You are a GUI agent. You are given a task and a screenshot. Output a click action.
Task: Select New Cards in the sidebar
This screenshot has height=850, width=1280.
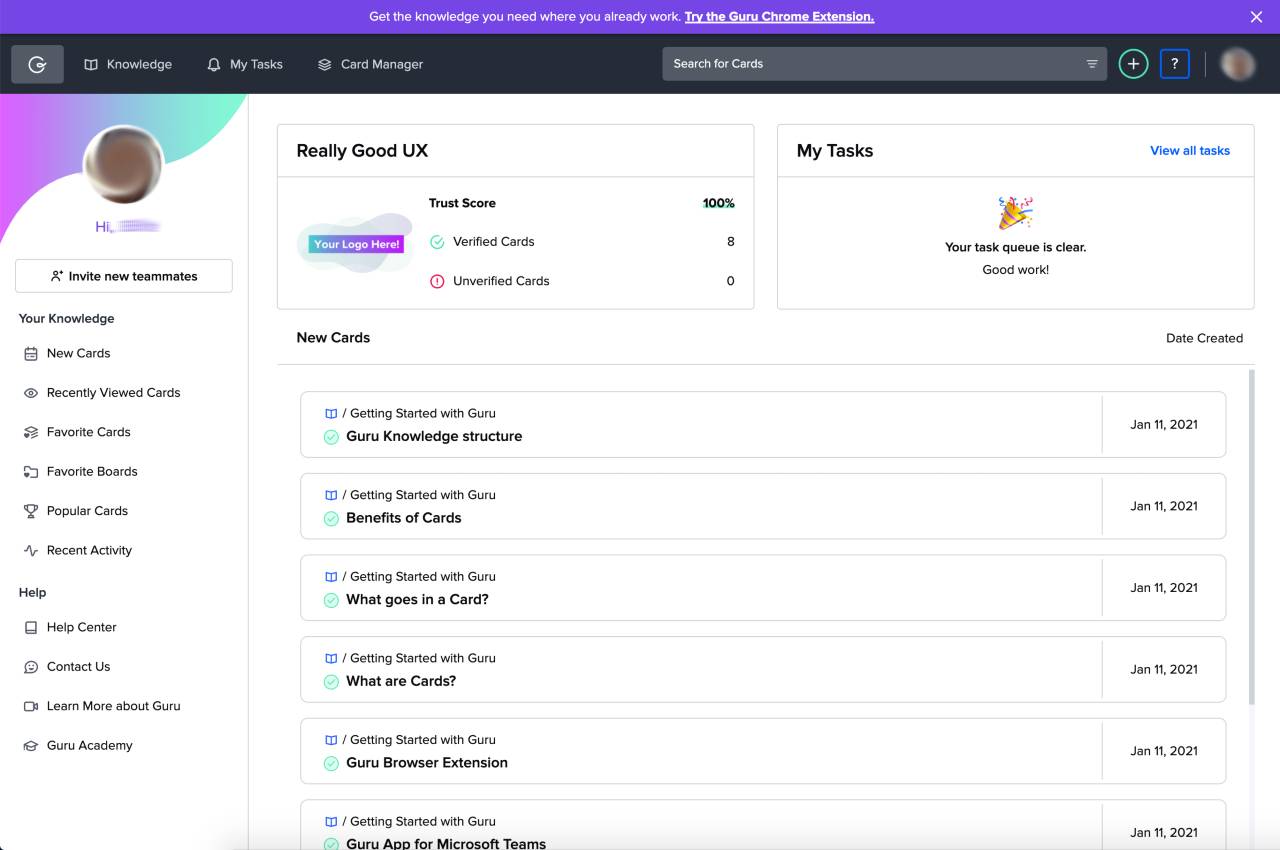[x=67, y=353]
